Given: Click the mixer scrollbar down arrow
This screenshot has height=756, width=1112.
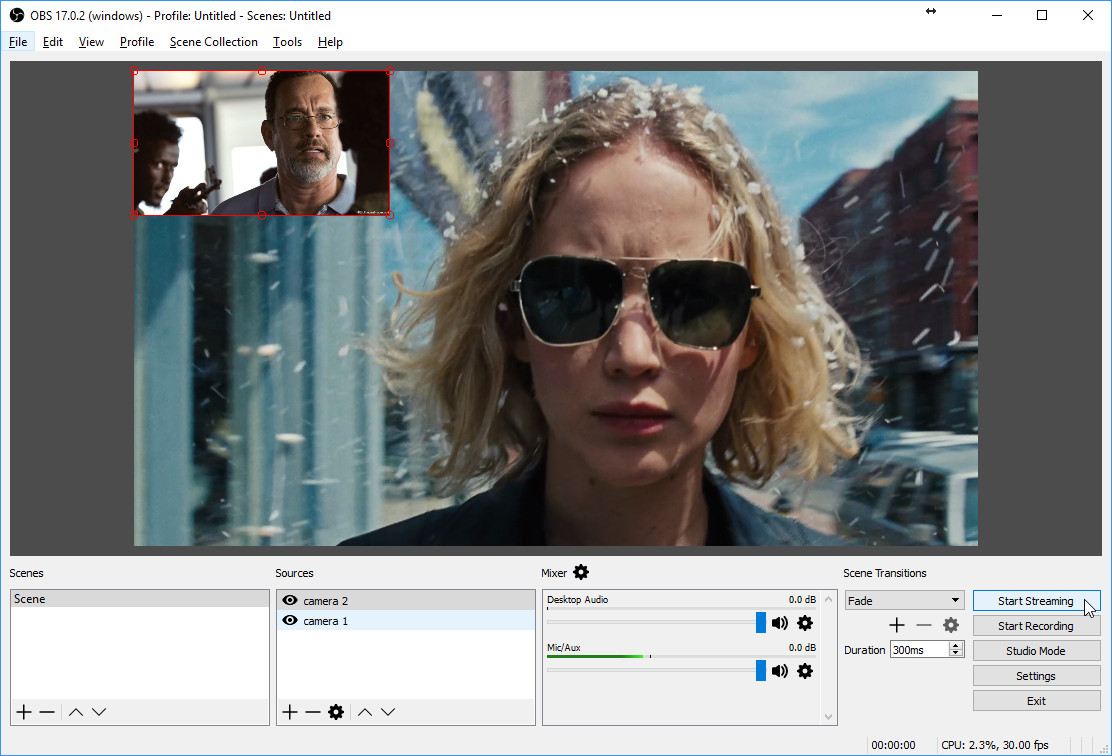Looking at the screenshot, I should tap(828, 716).
